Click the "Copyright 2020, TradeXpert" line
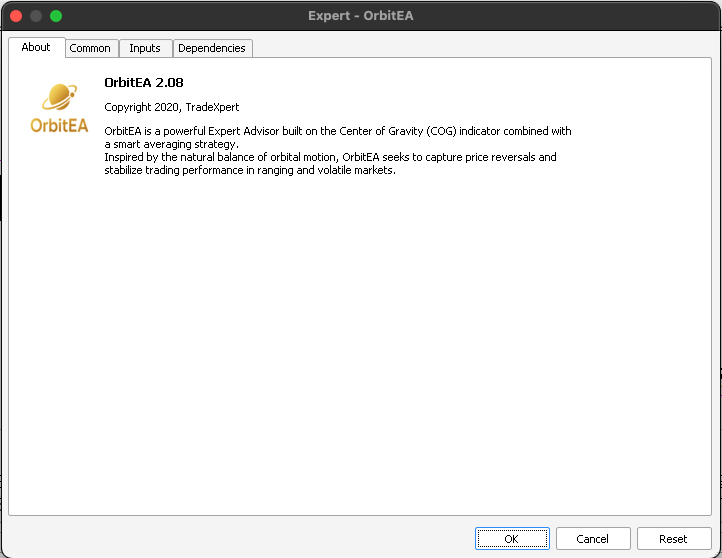722x558 pixels. pyautogui.click(x=172, y=107)
